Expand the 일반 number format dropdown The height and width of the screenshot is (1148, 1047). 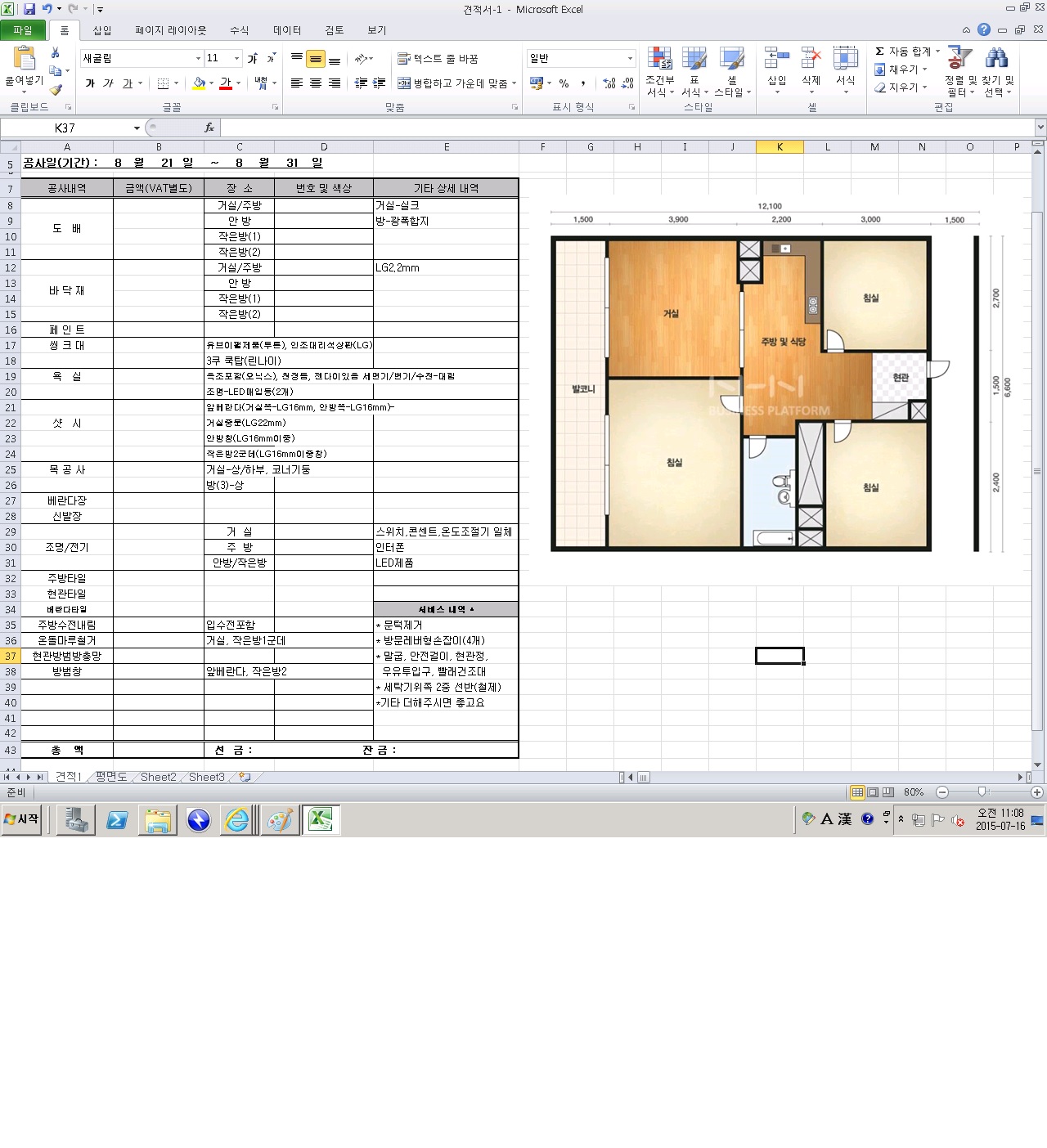[630, 59]
